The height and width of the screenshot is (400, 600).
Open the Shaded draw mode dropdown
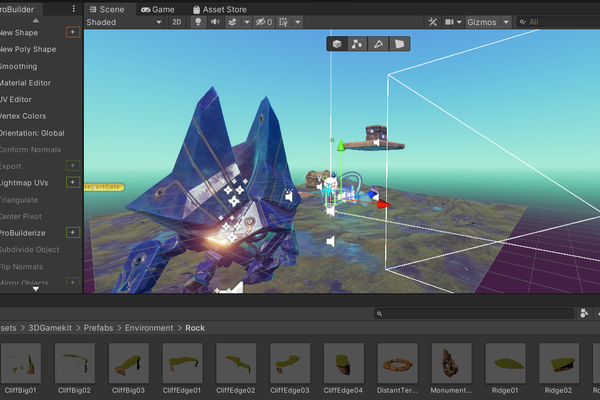[x=124, y=22]
